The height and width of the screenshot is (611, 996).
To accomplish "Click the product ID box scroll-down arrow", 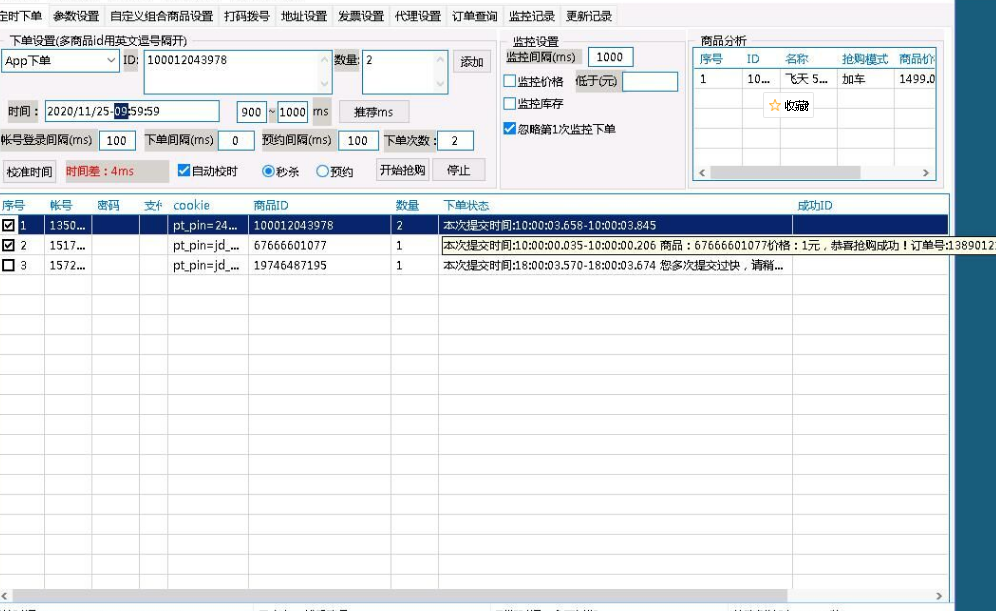I will pyautogui.click(x=325, y=84).
